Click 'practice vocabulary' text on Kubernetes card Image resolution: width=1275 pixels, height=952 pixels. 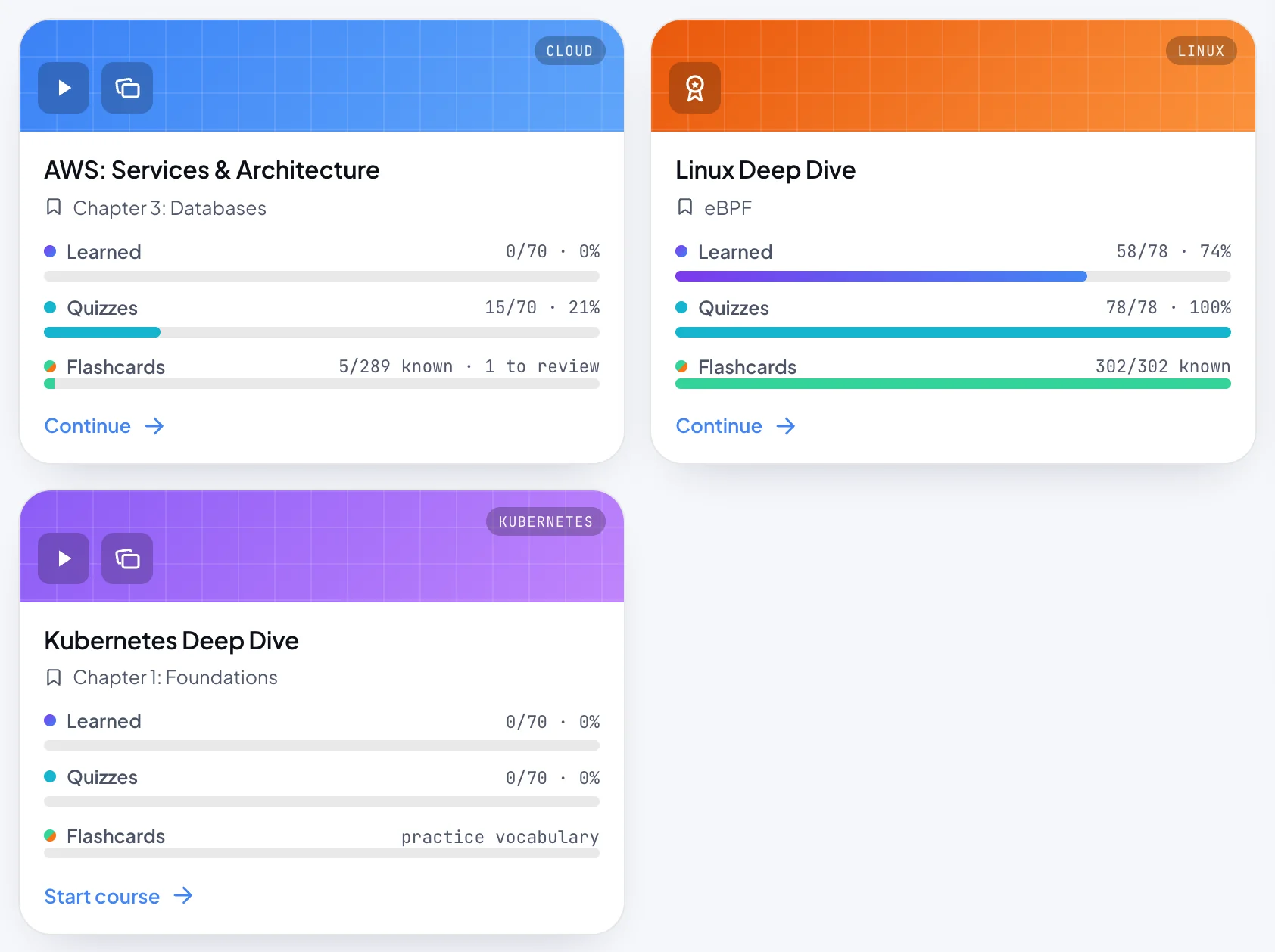point(500,837)
